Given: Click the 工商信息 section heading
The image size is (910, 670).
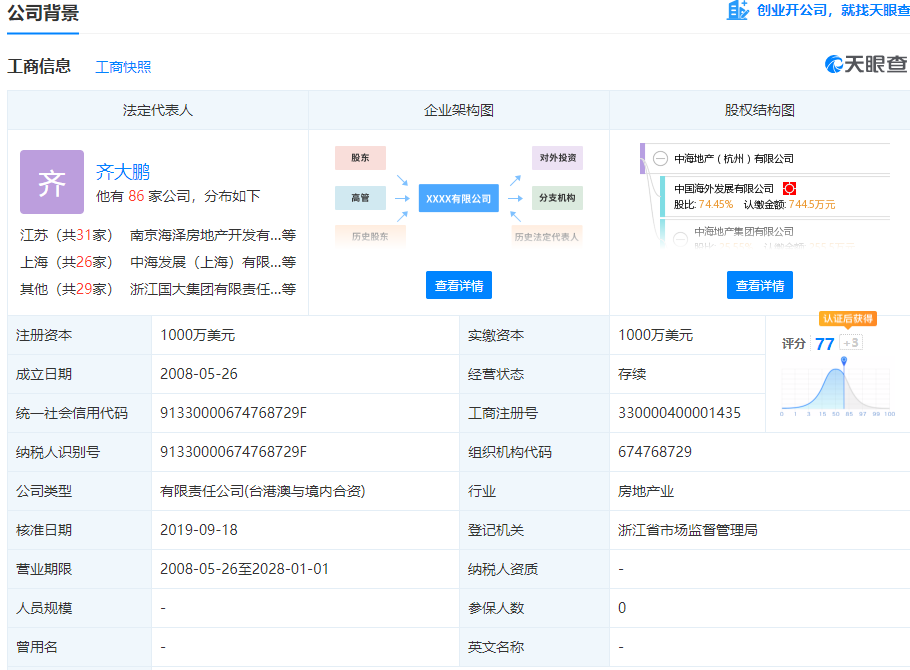Looking at the screenshot, I should (x=39, y=66).
